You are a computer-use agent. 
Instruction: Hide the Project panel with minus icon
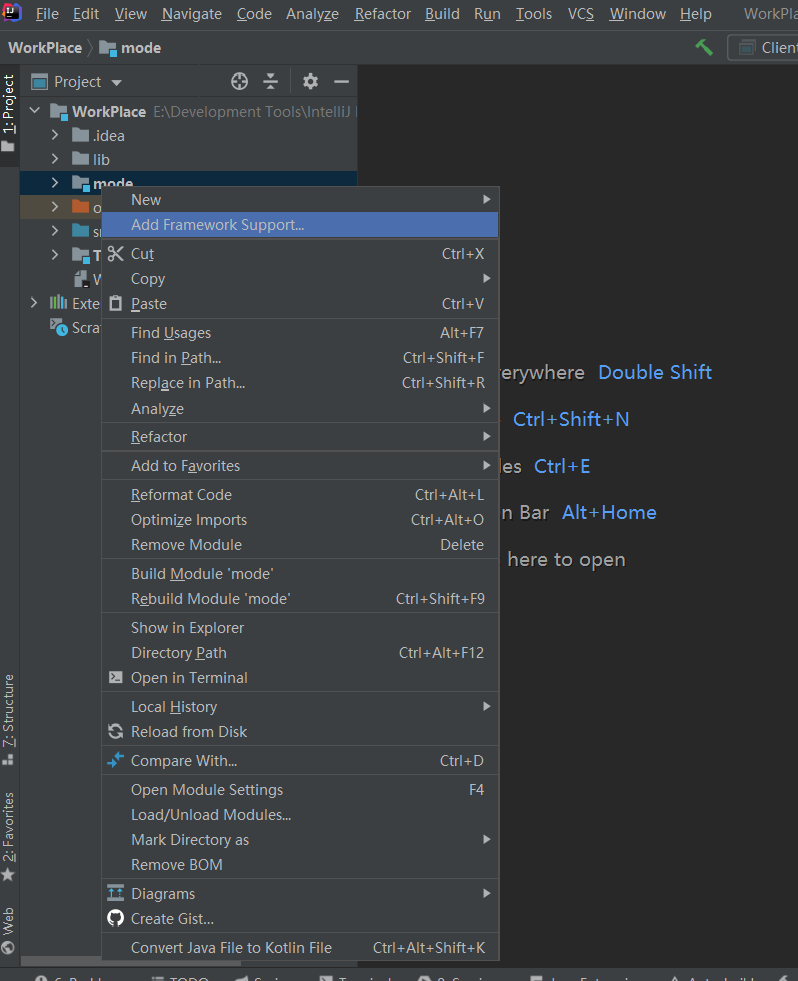341,81
